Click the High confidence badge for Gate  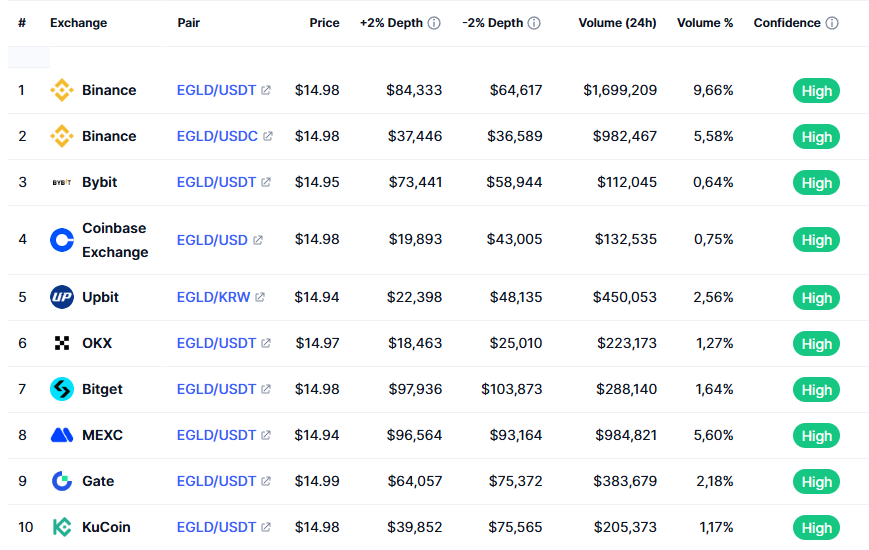coord(816,482)
